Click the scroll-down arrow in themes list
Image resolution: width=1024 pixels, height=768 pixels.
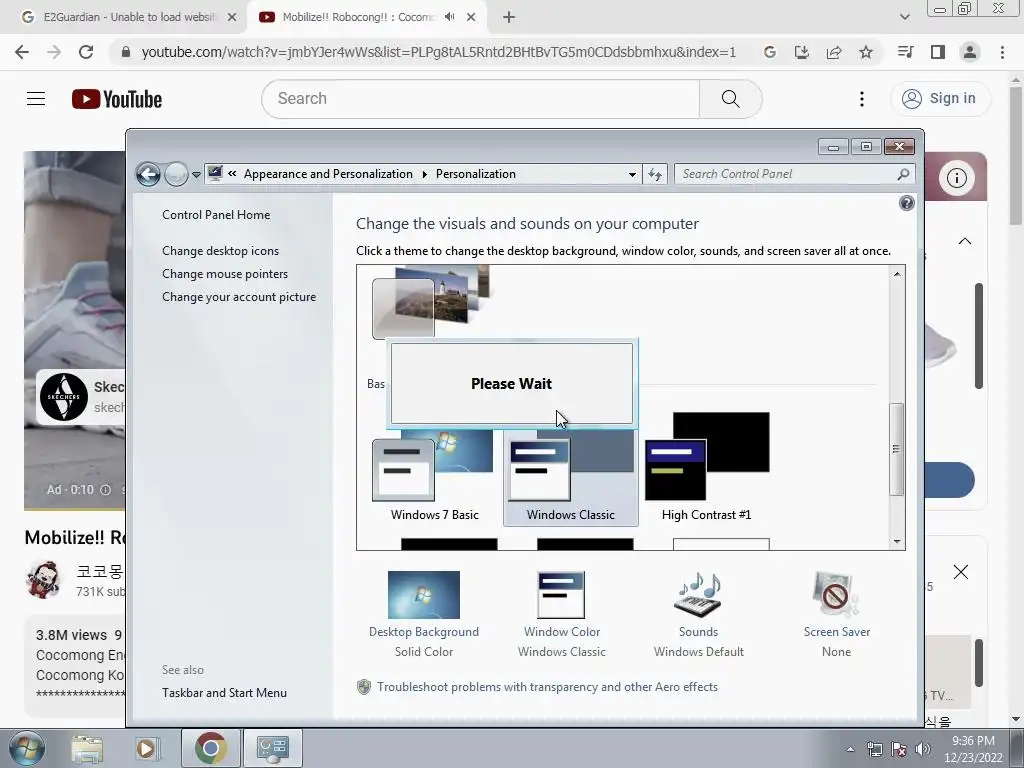pyautogui.click(x=897, y=541)
